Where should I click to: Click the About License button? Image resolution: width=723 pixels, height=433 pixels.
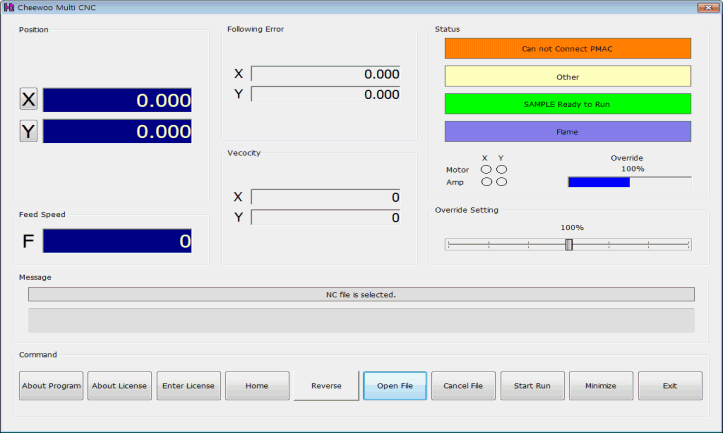[x=119, y=386]
